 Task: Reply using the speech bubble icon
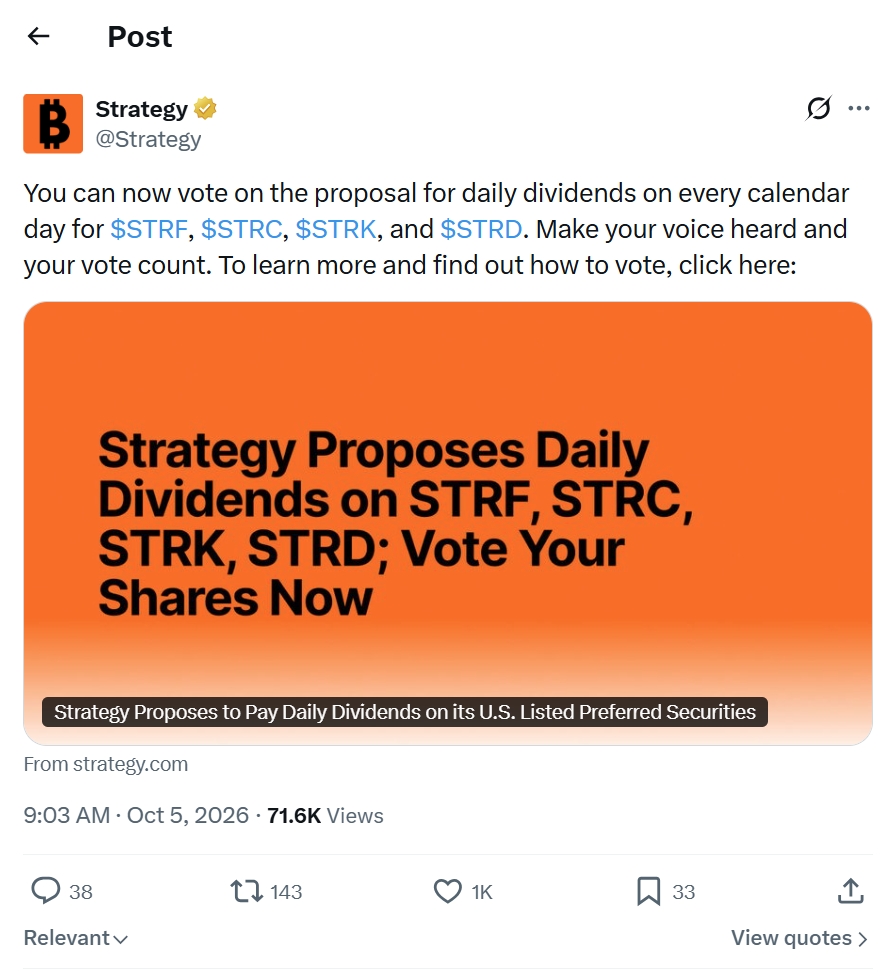(x=46, y=891)
